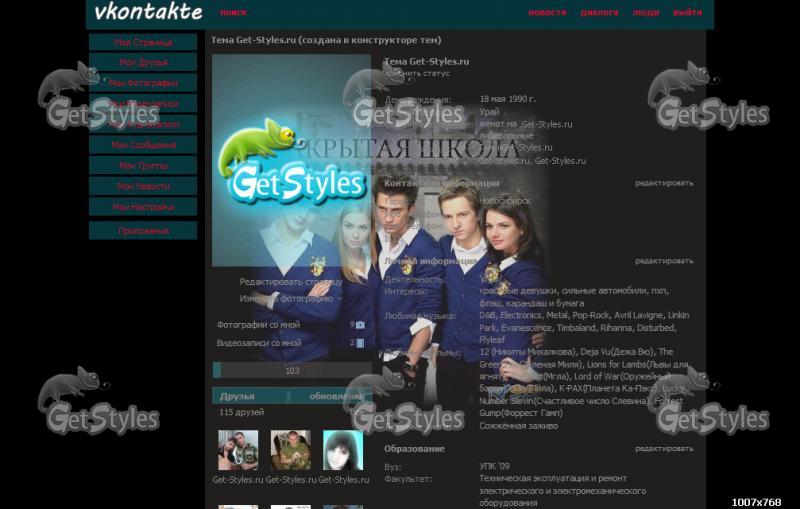Click the hometown value Урай
800x509 pixels.
489,112
